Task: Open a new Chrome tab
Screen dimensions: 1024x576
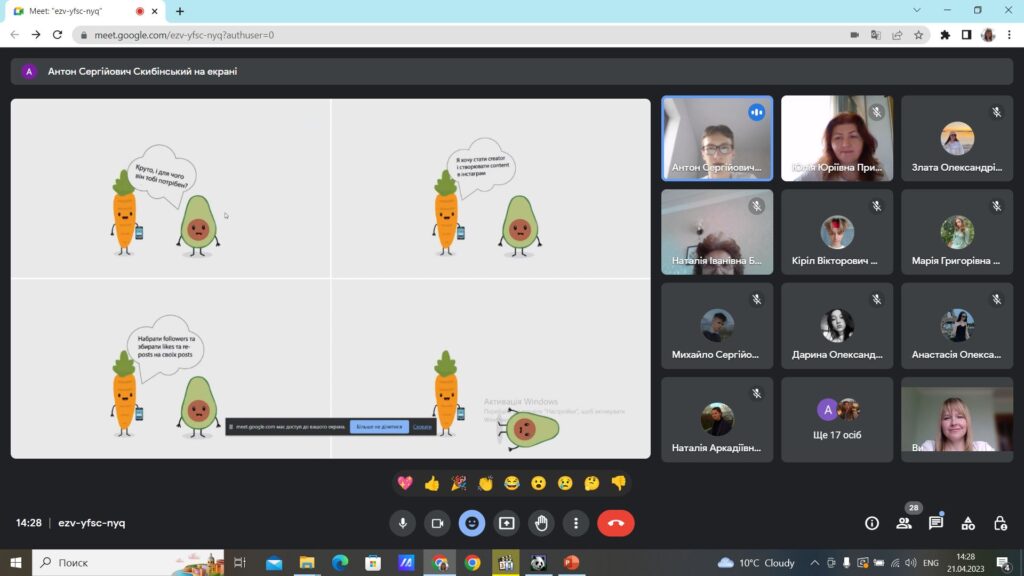Action: click(x=180, y=11)
